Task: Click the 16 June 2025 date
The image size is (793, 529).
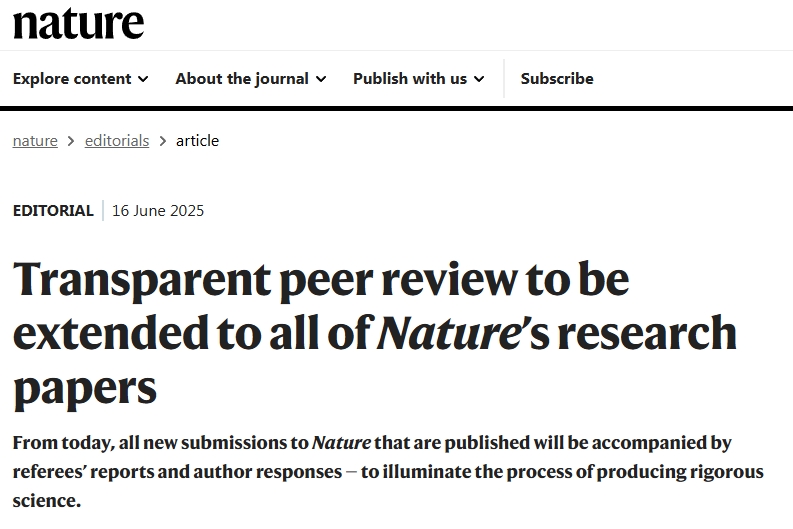Action: click(x=158, y=211)
